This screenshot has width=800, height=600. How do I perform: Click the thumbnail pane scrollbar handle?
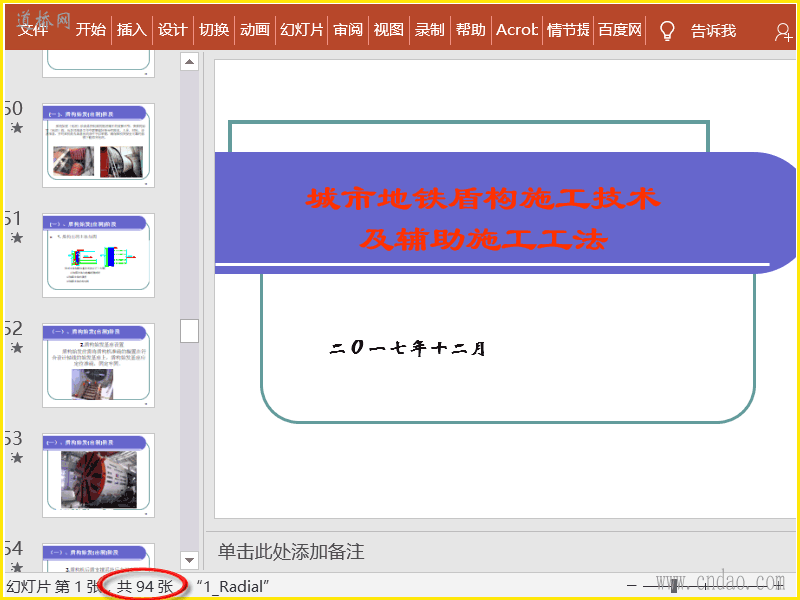189,331
